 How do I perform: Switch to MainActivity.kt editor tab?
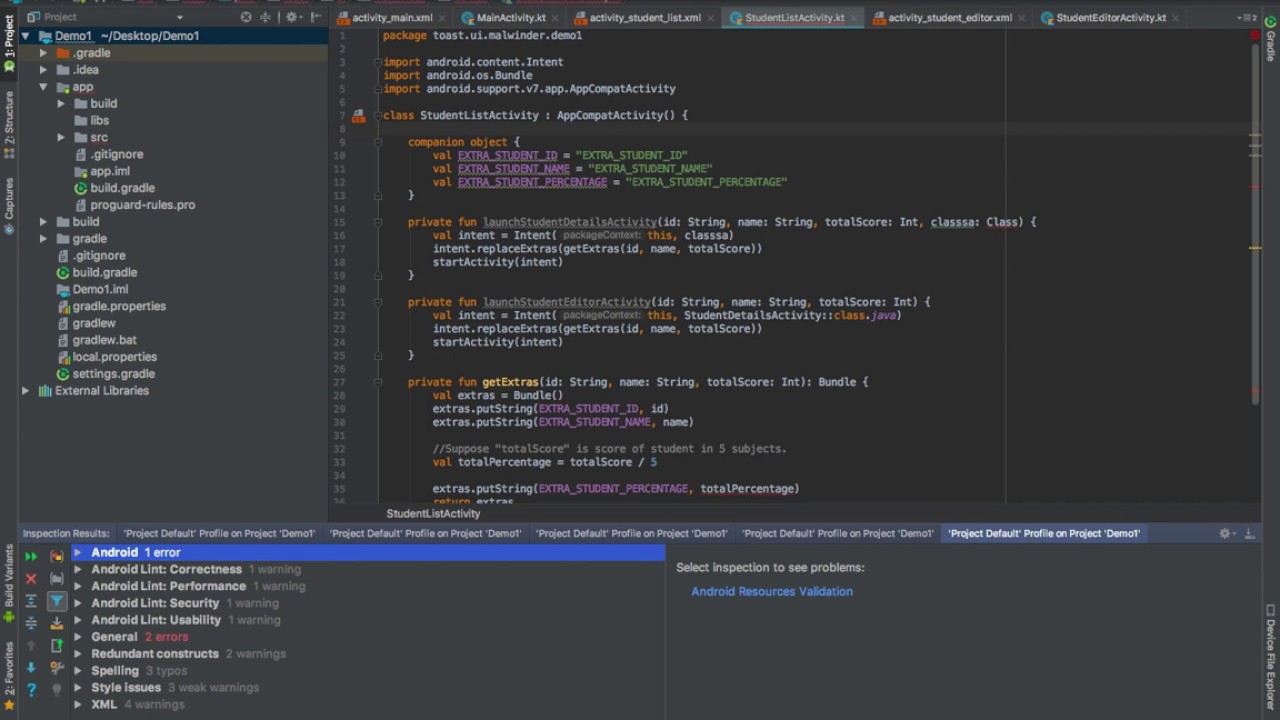[x=511, y=18]
